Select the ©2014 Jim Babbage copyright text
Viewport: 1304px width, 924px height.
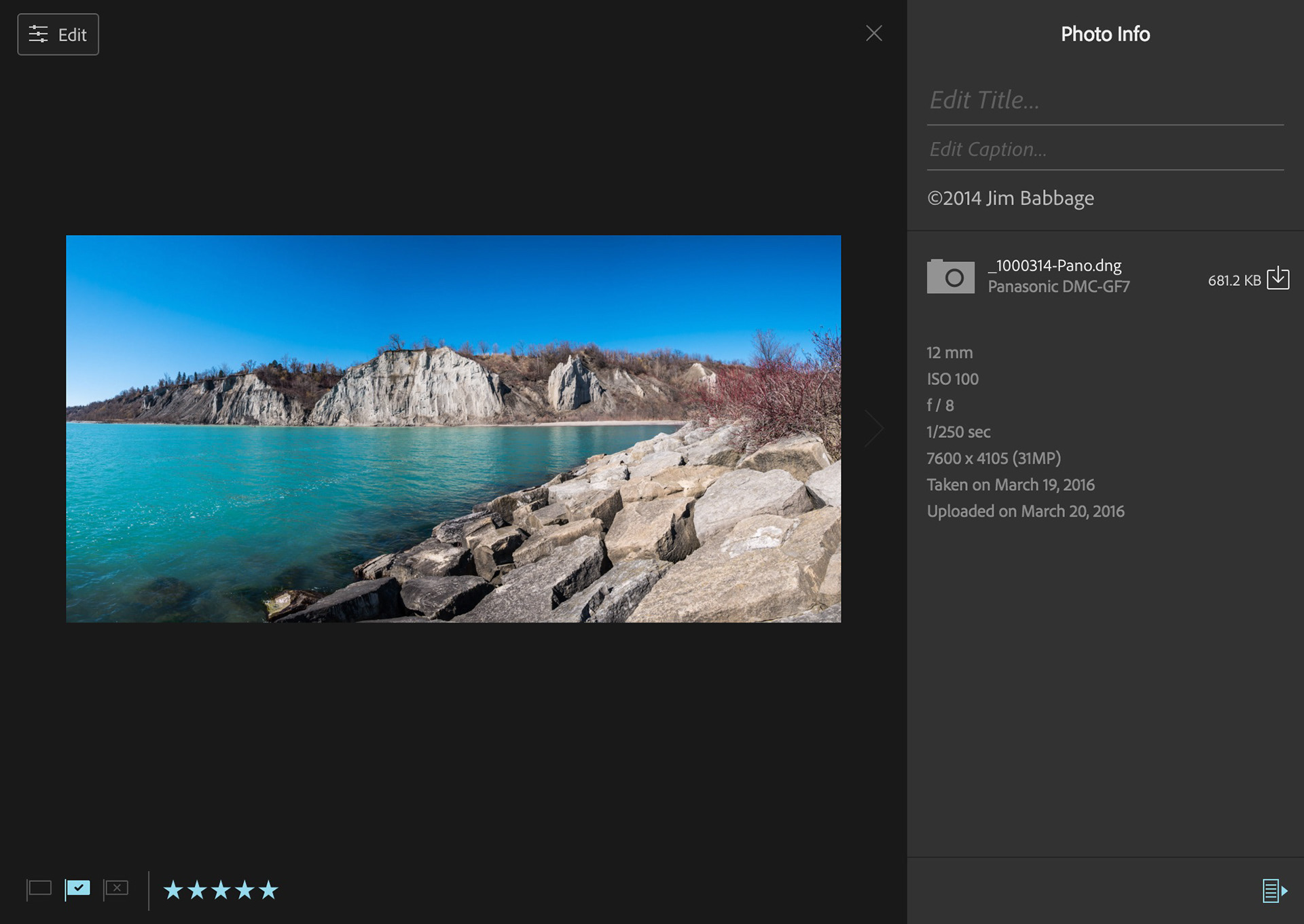click(x=1011, y=198)
